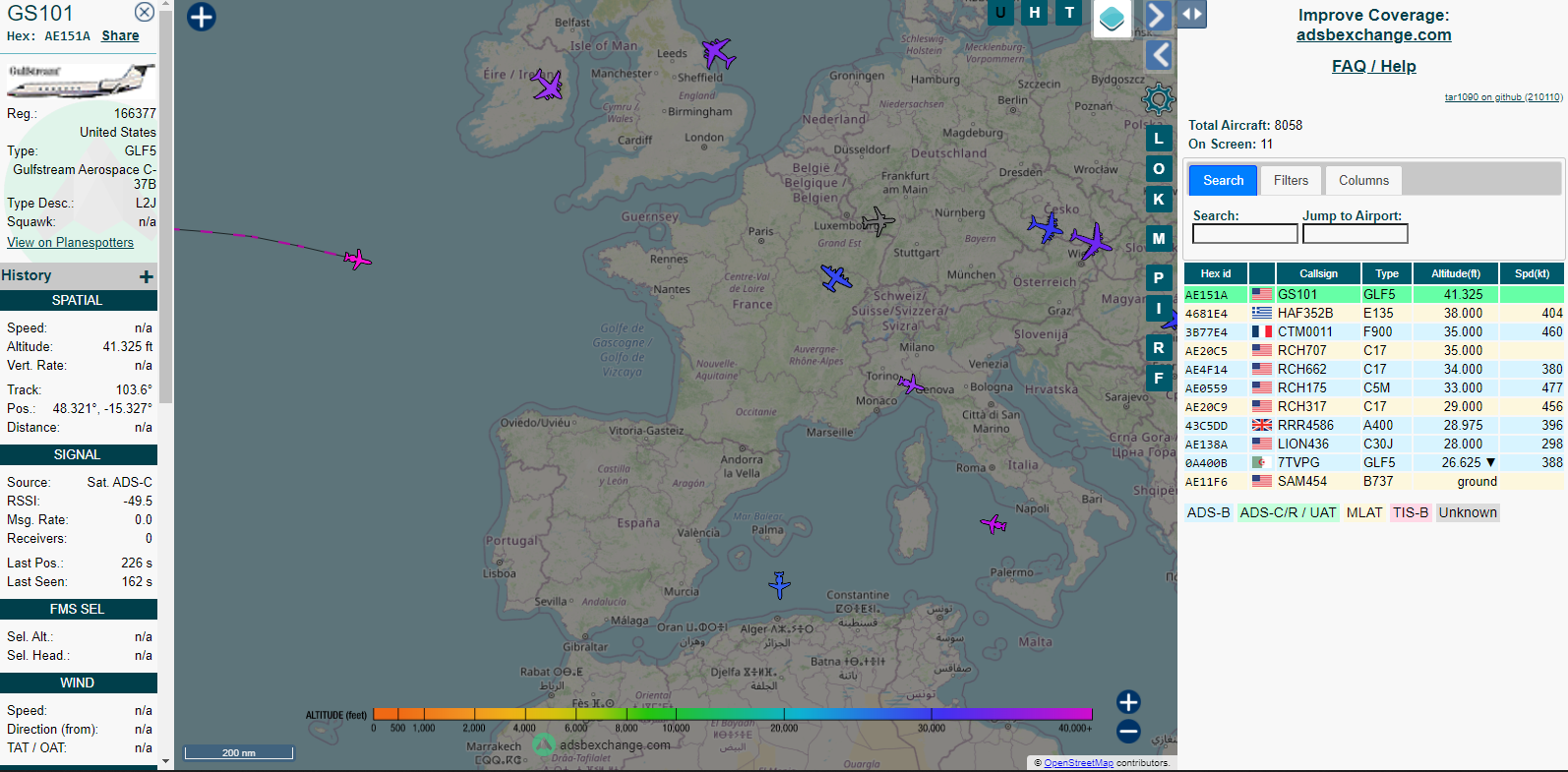Select the pink aircraft west of Napoli
The image size is (1568, 772).
[994, 524]
